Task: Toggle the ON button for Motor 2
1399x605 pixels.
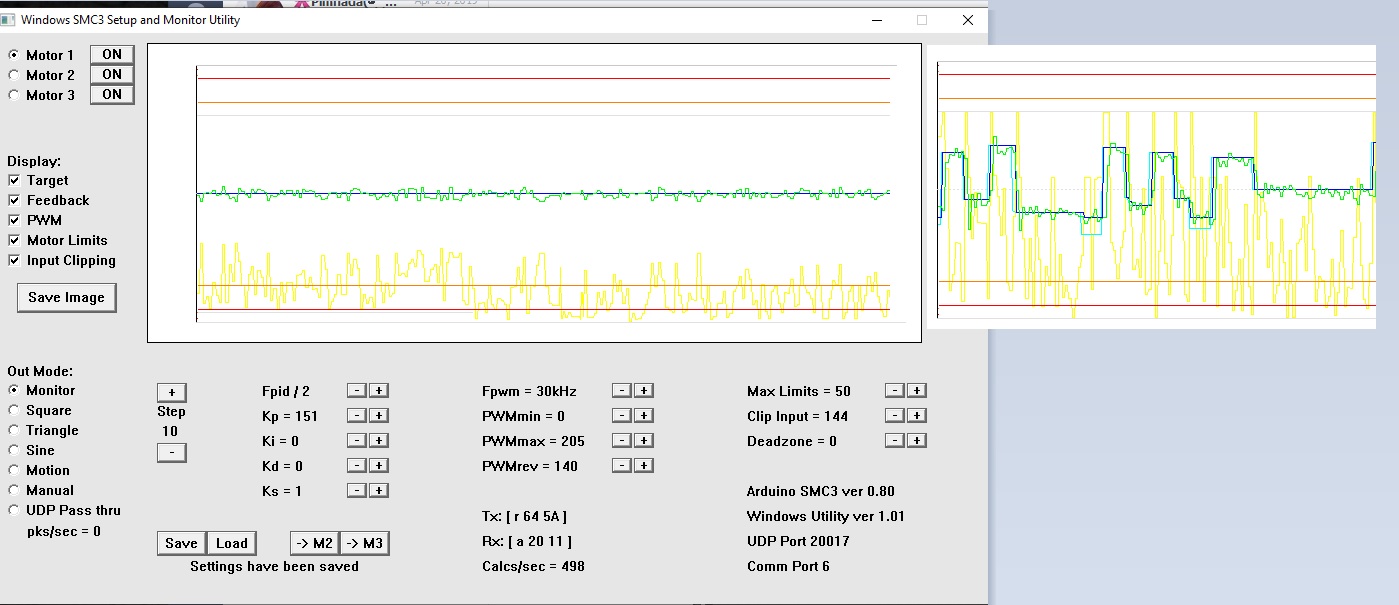Action: pyautogui.click(x=112, y=75)
